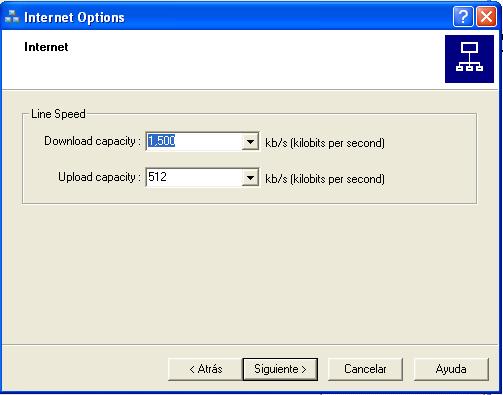Click the Line Speed group heading
The width and height of the screenshot is (503, 395).
58,114
